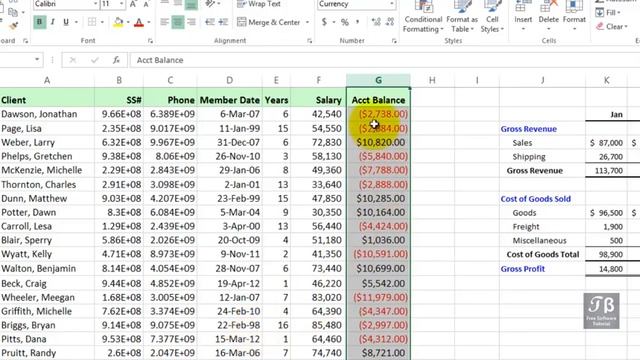Viewport: 640px width, 360px height.
Task: Click the Borders icon
Action: tap(92, 22)
